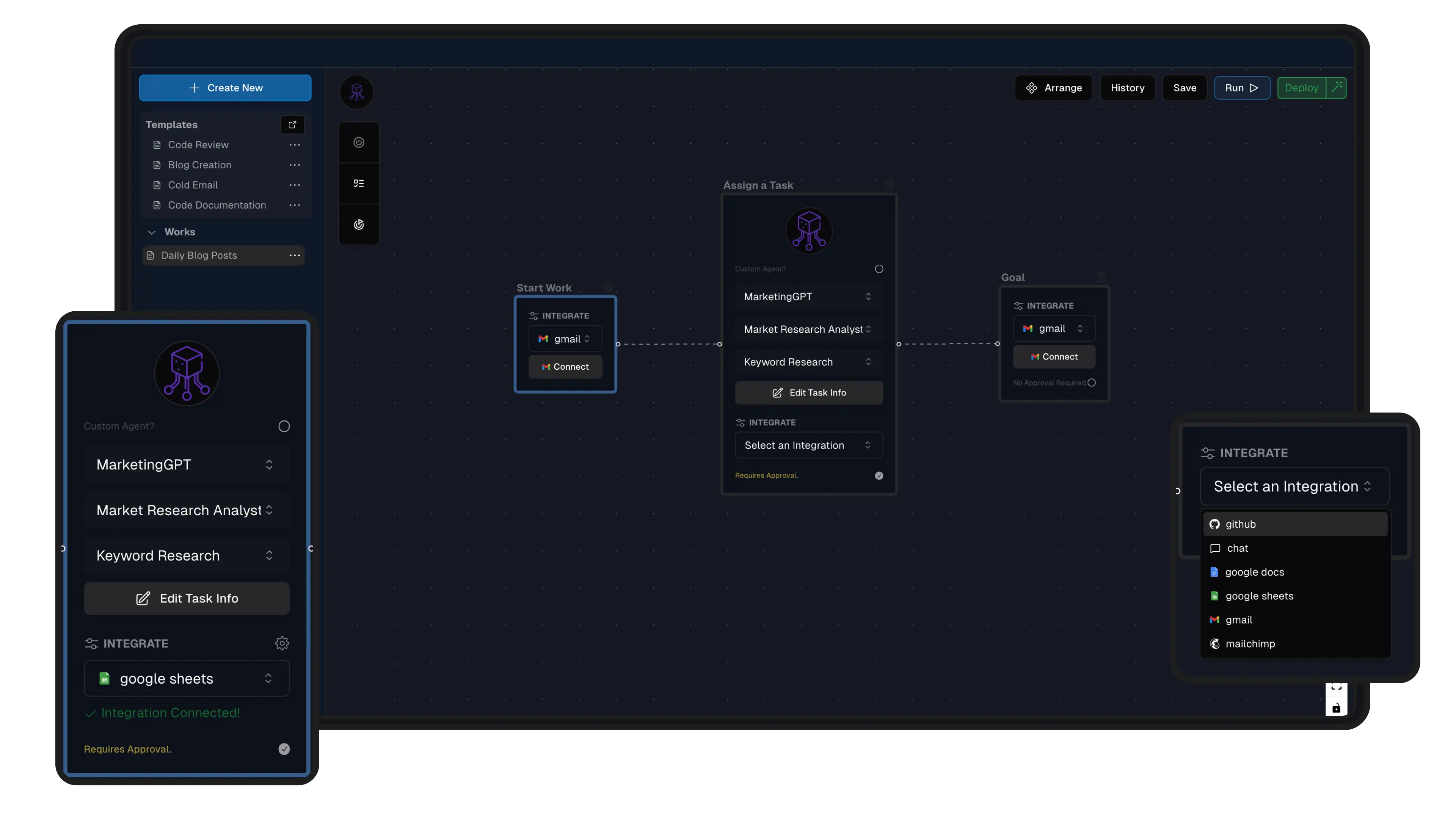Toggle No Approval Required on the Goal node
This screenshot has height=819, width=1456.
coord(1092,383)
